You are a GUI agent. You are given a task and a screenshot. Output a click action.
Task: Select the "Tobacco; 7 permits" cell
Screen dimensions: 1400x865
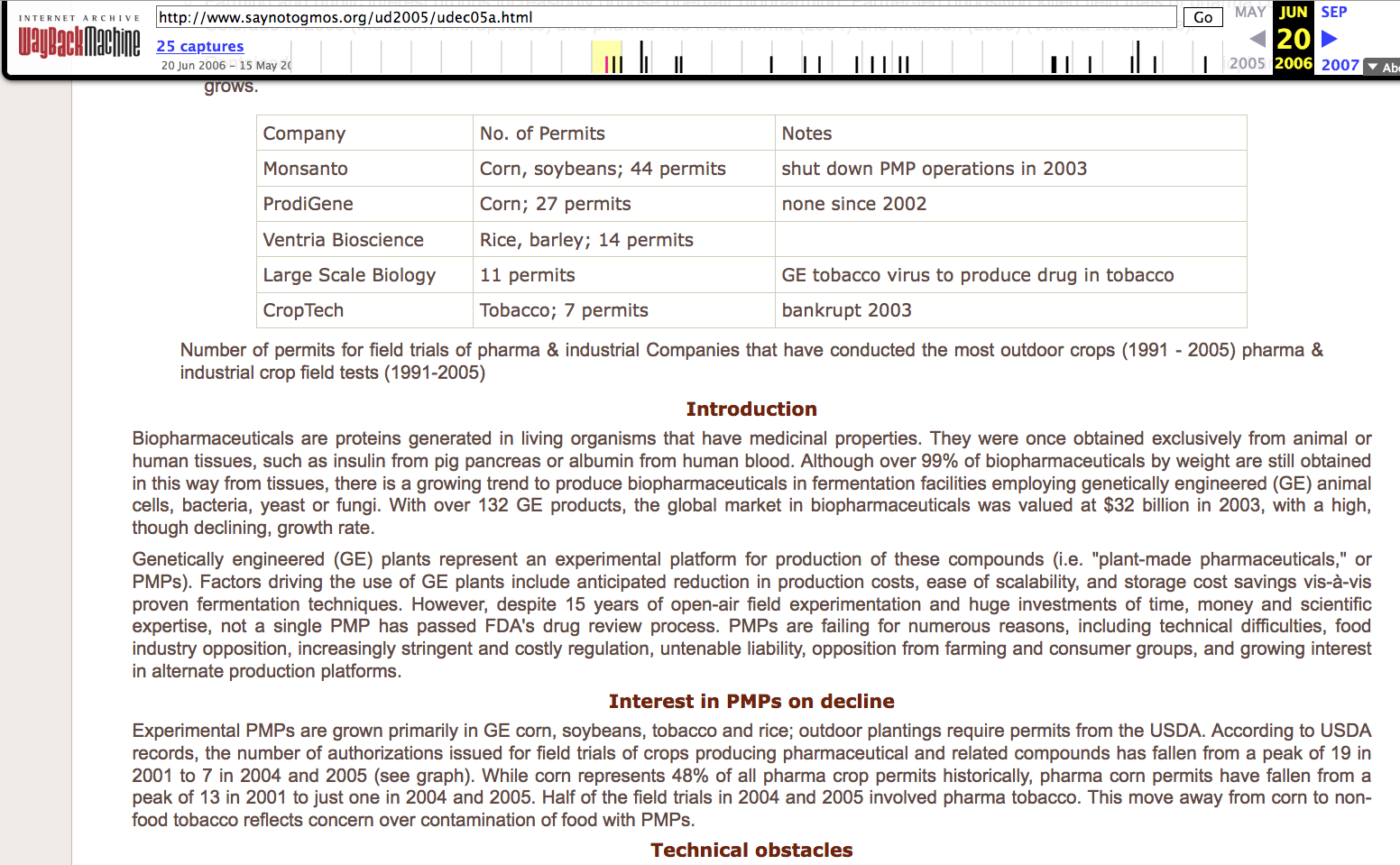coord(624,310)
